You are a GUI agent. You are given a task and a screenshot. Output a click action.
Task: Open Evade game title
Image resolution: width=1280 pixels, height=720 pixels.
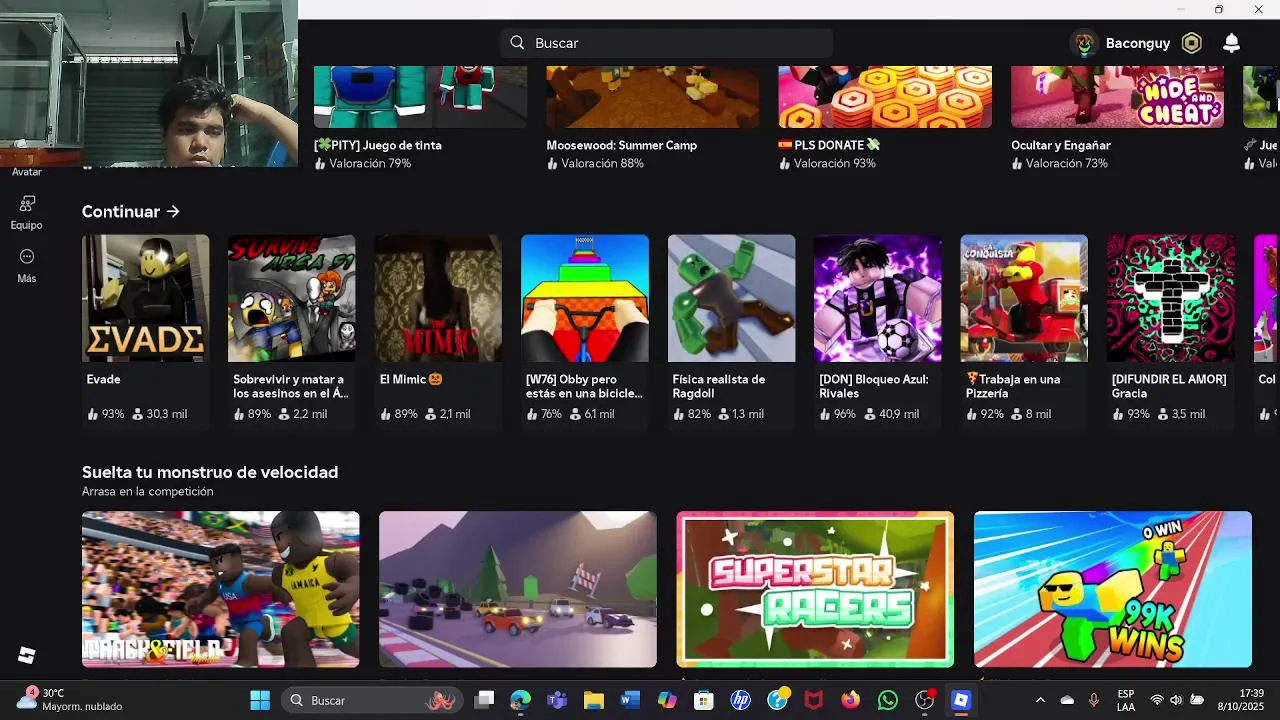point(104,380)
